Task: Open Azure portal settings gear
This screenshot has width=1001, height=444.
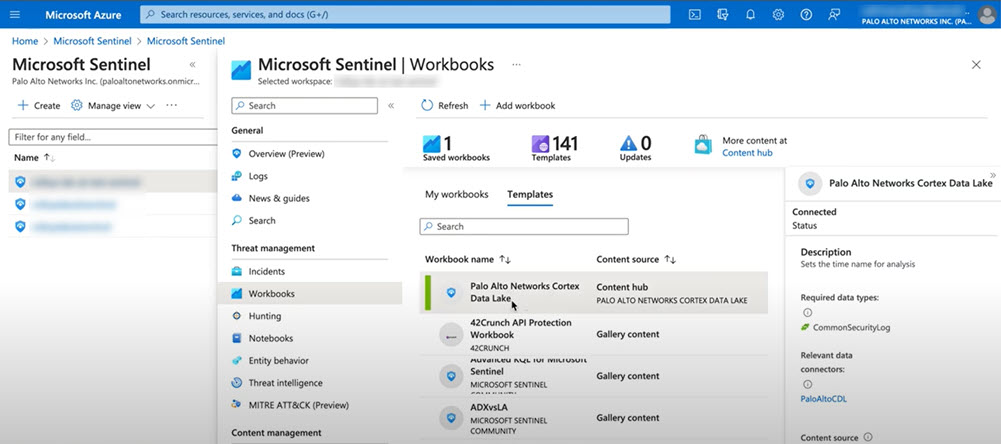Action: pos(778,15)
